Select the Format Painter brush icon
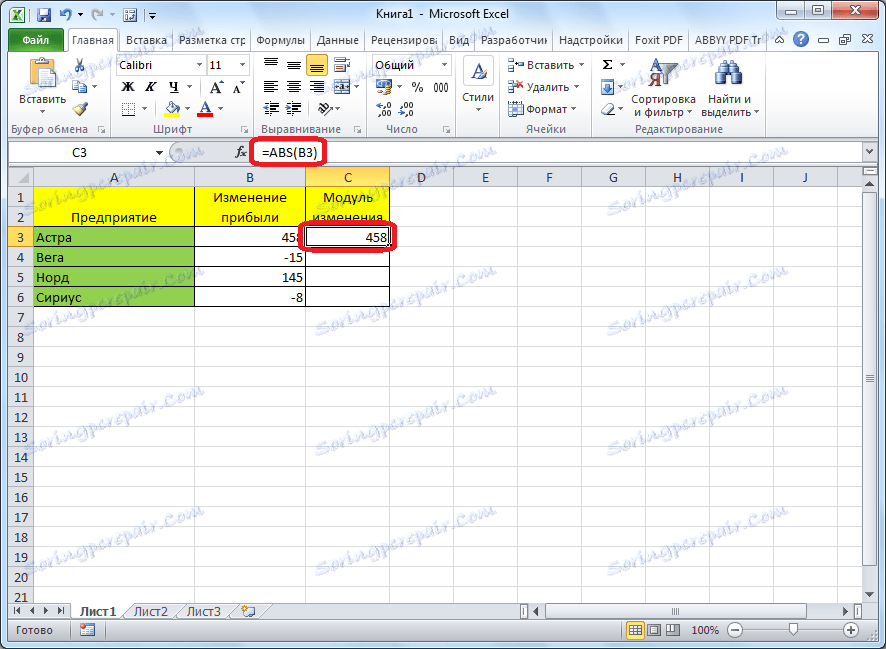This screenshot has height=649, width=886. (x=80, y=108)
